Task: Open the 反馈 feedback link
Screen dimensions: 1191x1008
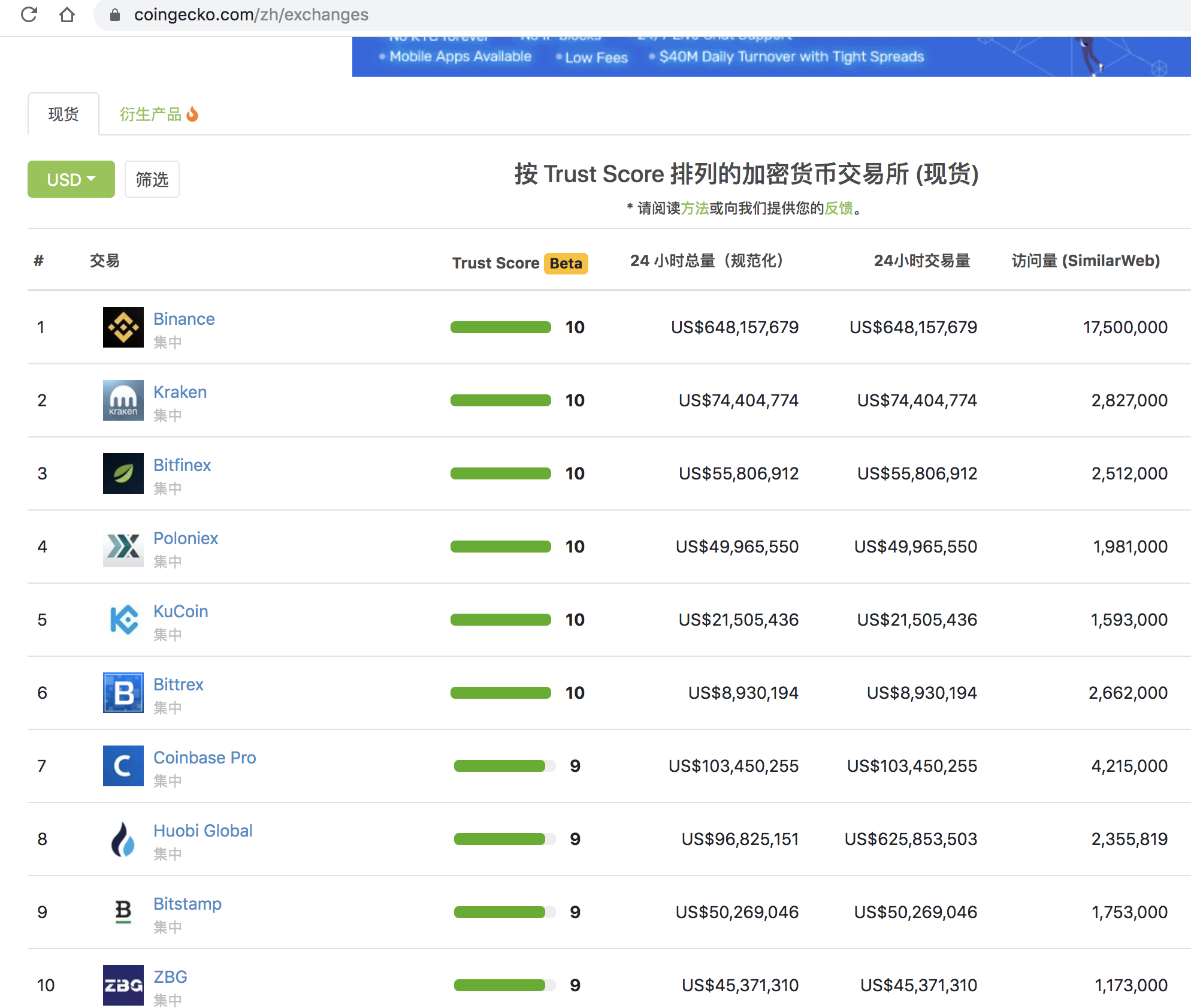Action: point(839,208)
